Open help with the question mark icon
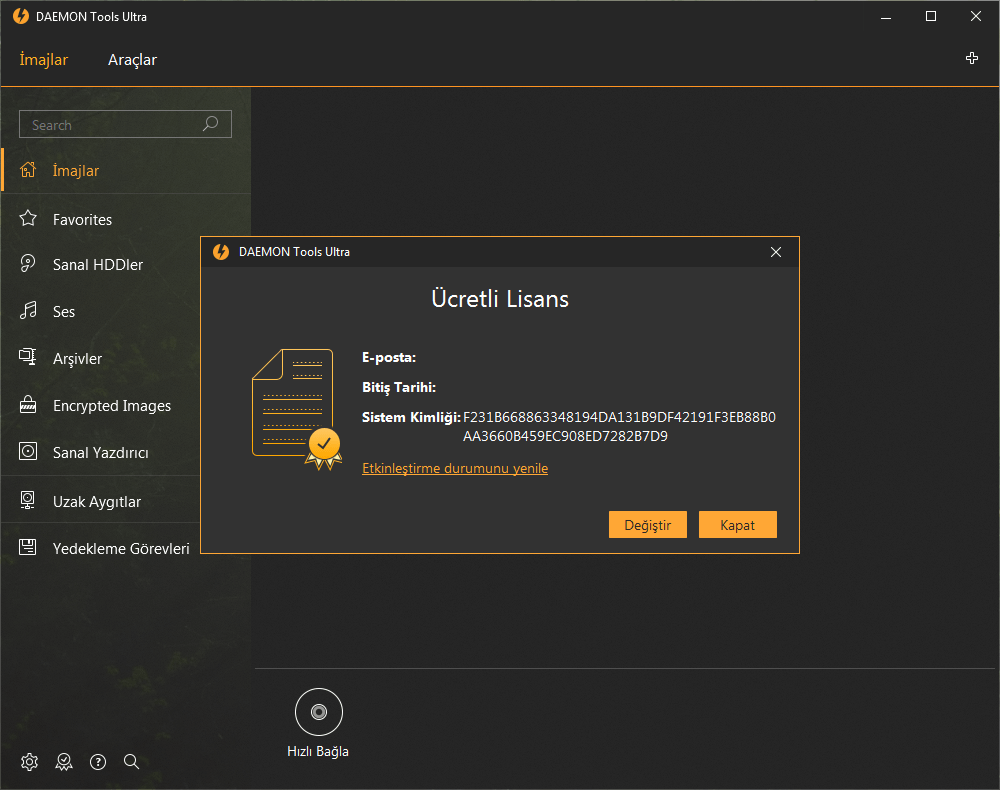Viewport: 1000px width, 790px height. tap(97, 761)
